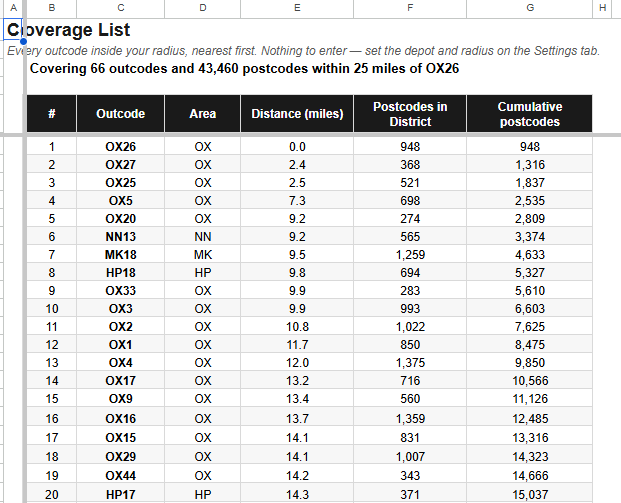Click the 'Covering 66 outcodes' summary line

pos(244,69)
